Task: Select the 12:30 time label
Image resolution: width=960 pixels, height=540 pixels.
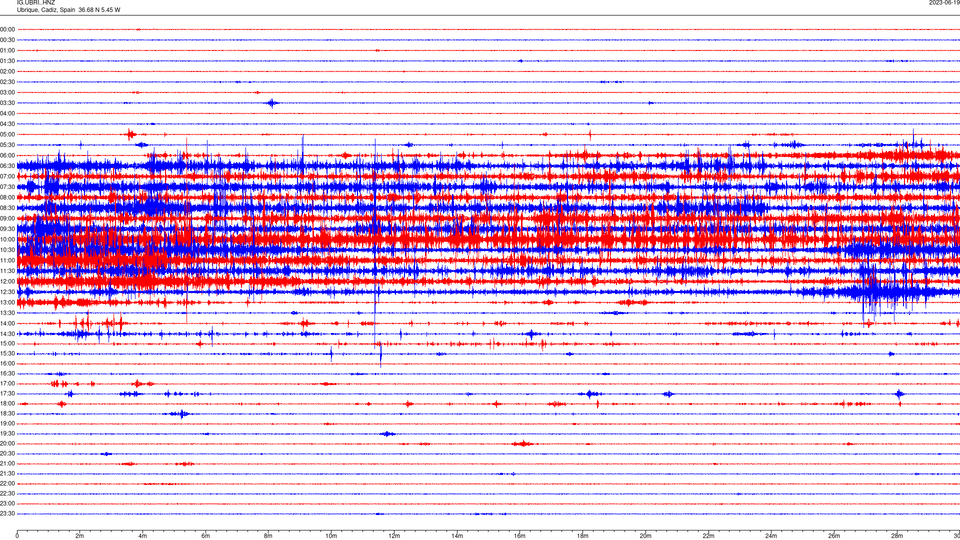Action: click(x=7, y=292)
